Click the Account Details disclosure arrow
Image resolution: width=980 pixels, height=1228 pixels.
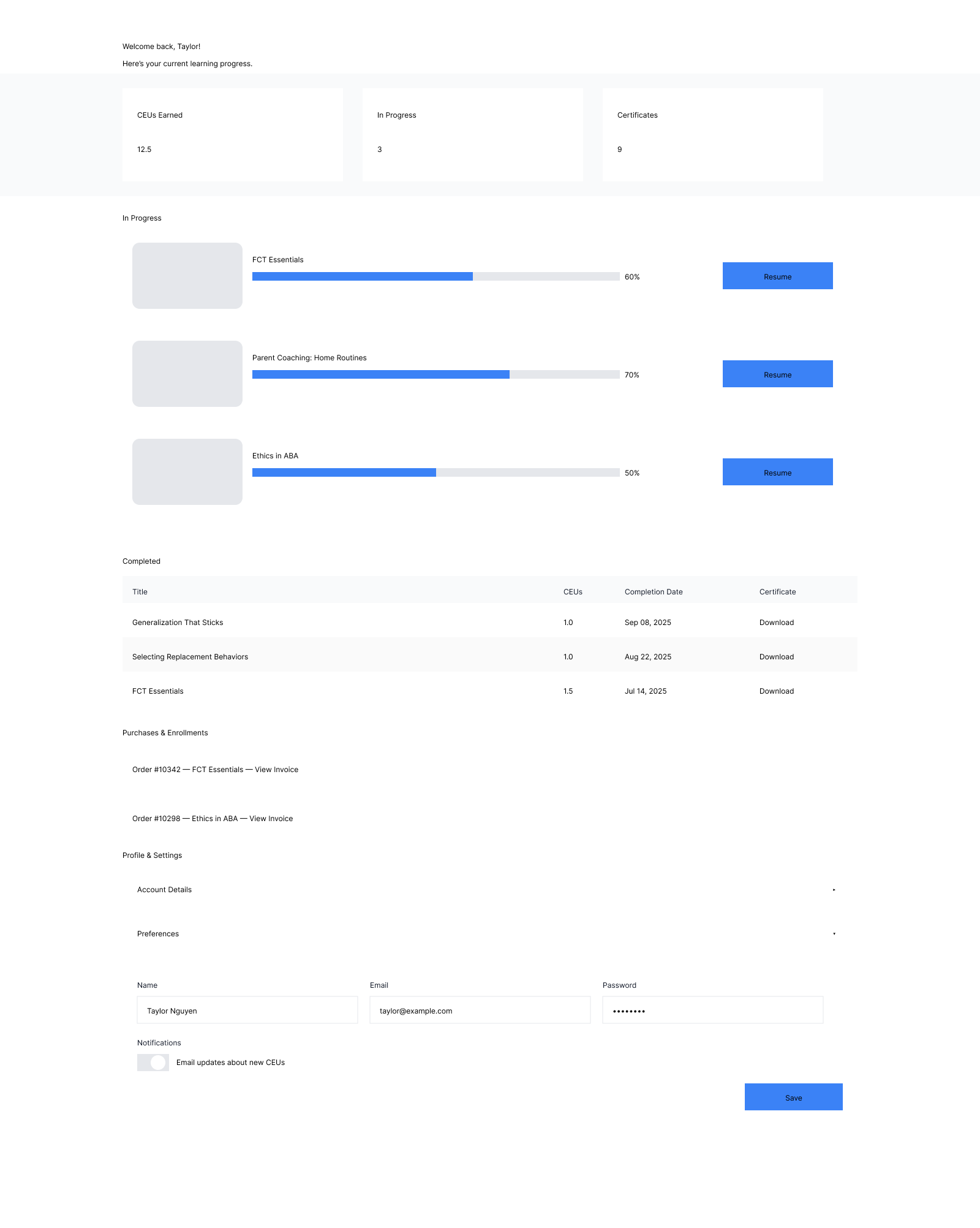point(834,890)
